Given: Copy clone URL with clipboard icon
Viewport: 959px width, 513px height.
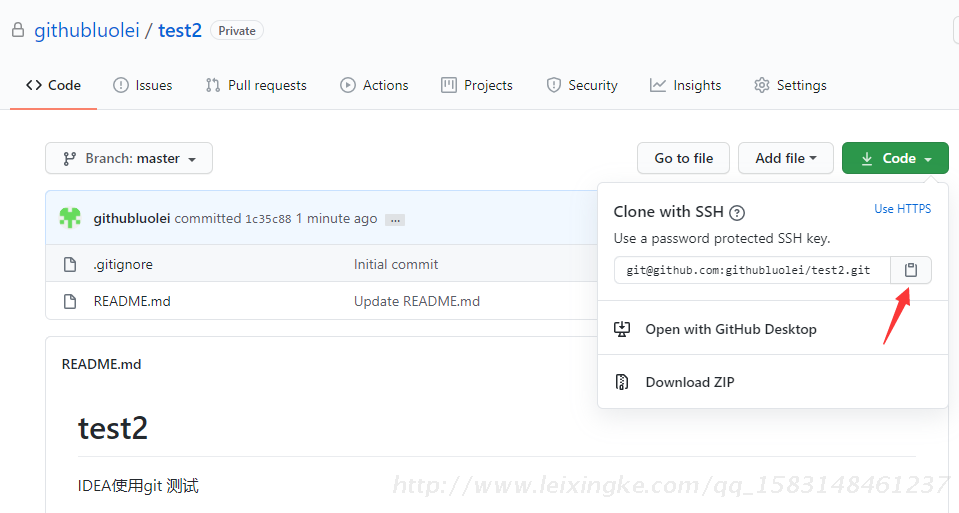Looking at the screenshot, I should coord(911,270).
